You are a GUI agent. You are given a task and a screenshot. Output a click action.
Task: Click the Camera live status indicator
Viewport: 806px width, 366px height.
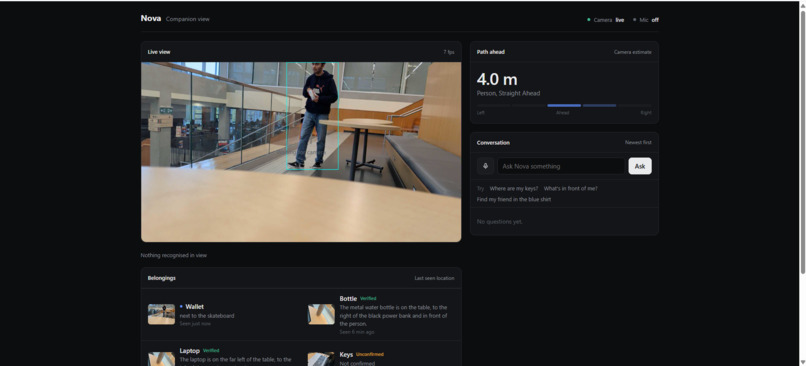[606, 20]
